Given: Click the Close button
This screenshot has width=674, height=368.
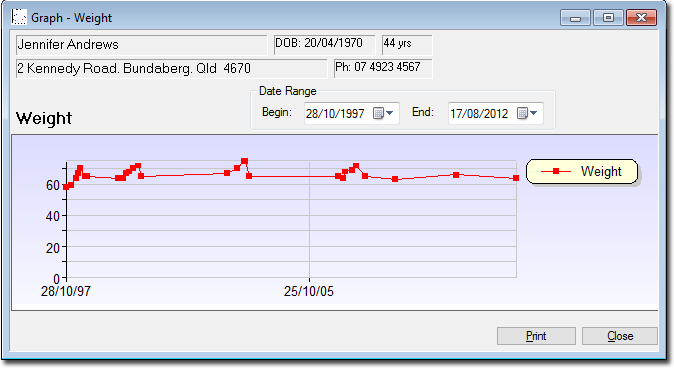Looking at the screenshot, I should 620,336.
